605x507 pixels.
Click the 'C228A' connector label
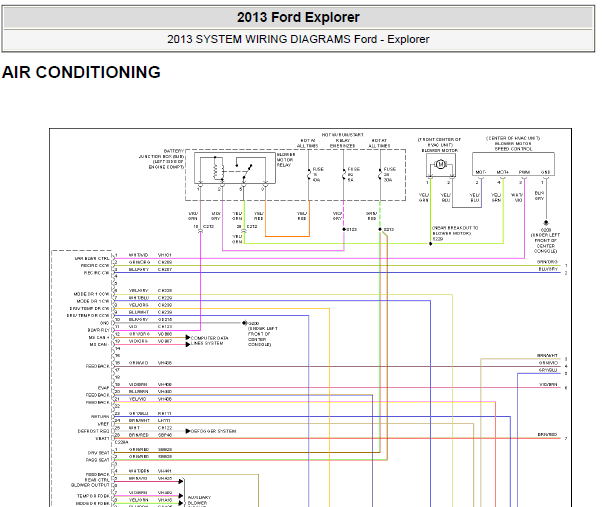[122, 442]
